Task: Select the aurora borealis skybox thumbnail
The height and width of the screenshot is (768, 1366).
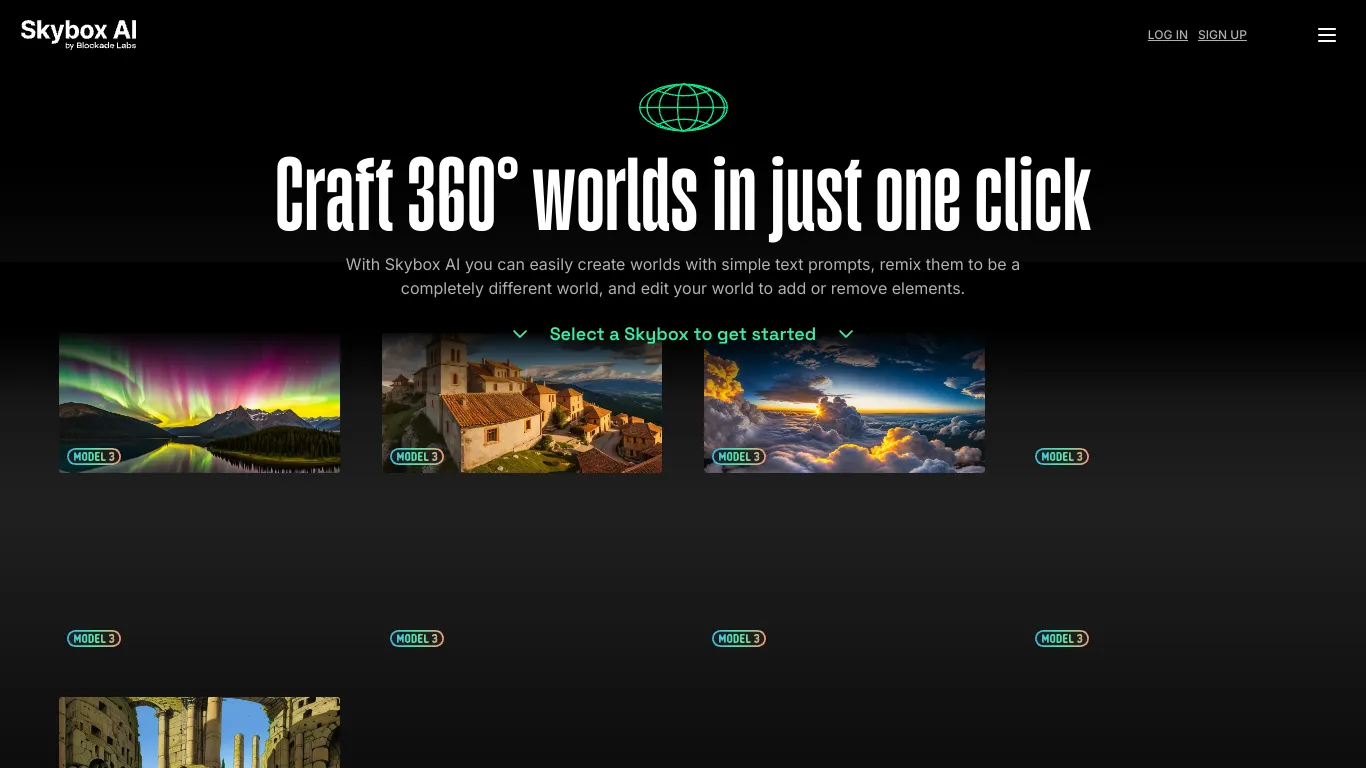Action: [x=199, y=403]
